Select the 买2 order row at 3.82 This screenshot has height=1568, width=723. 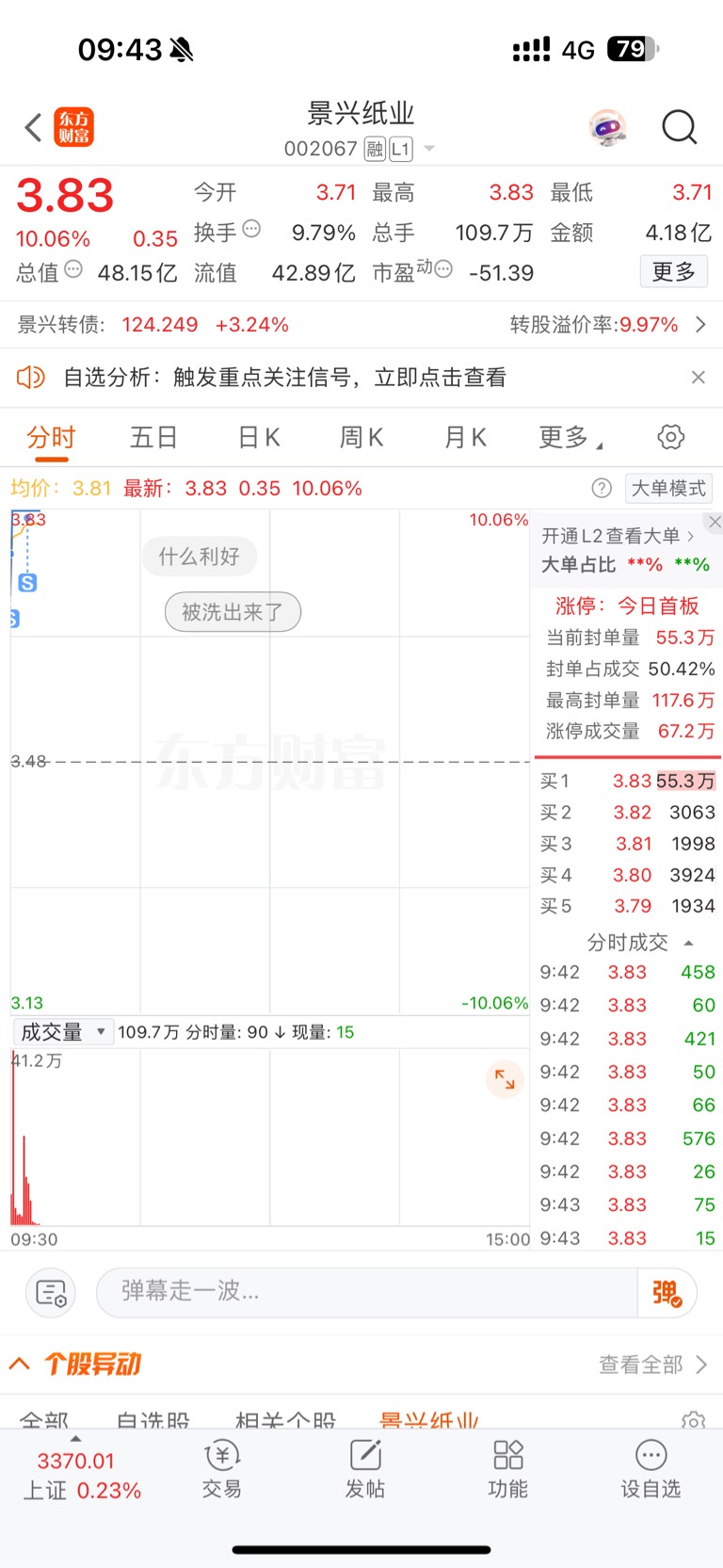(627, 812)
